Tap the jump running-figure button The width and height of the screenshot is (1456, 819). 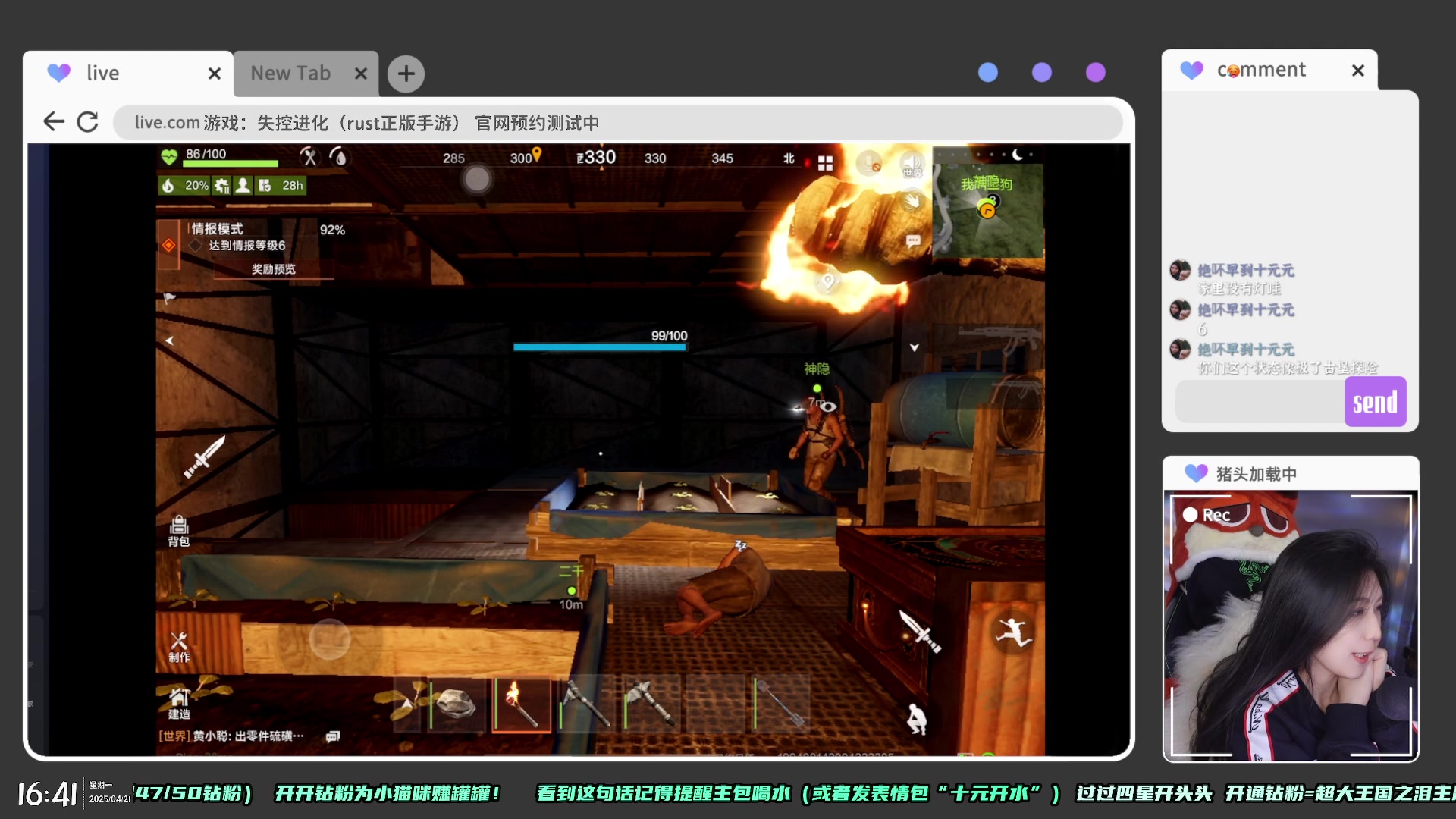[x=1014, y=632]
